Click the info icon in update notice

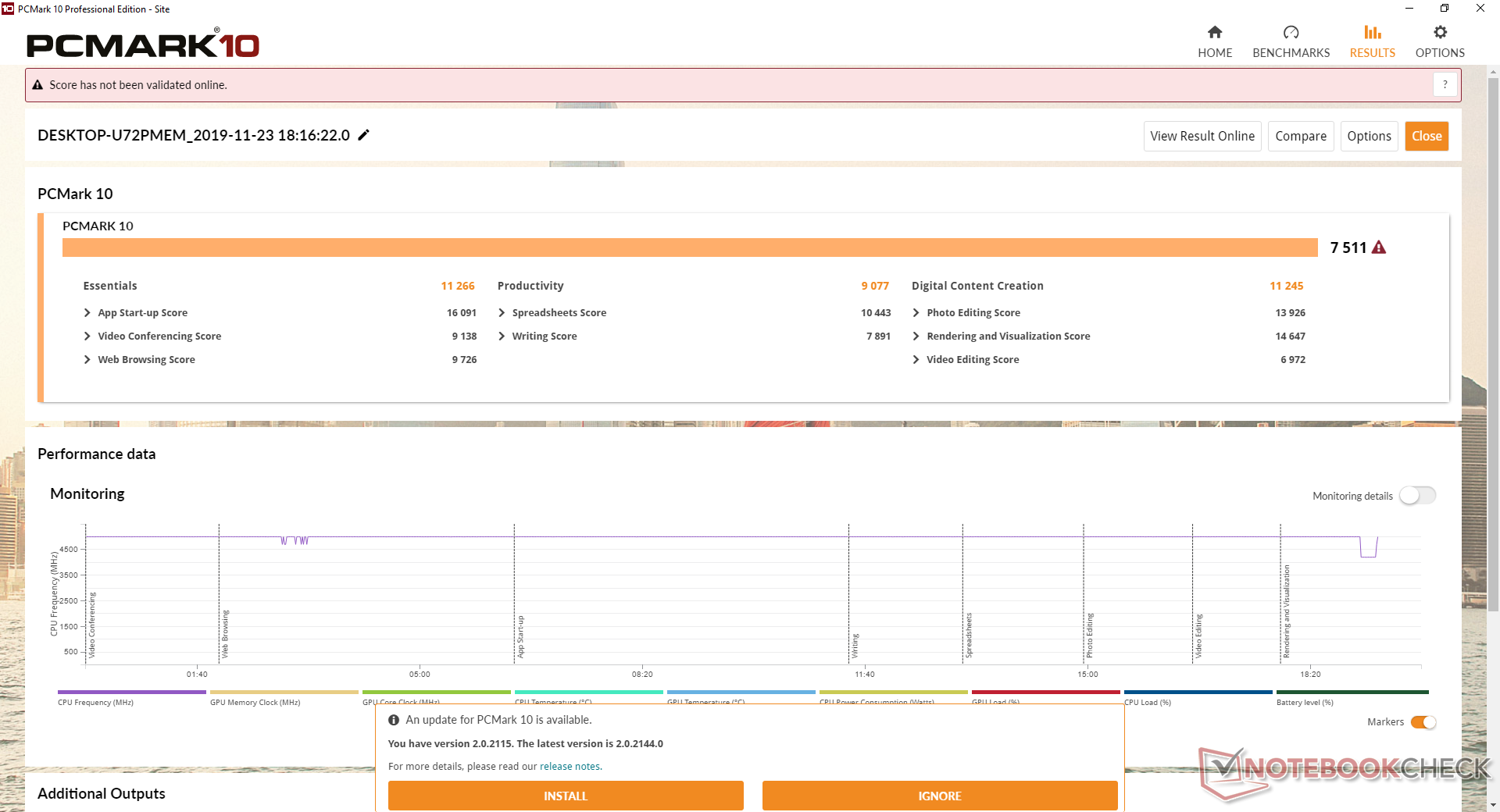[394, 720]
